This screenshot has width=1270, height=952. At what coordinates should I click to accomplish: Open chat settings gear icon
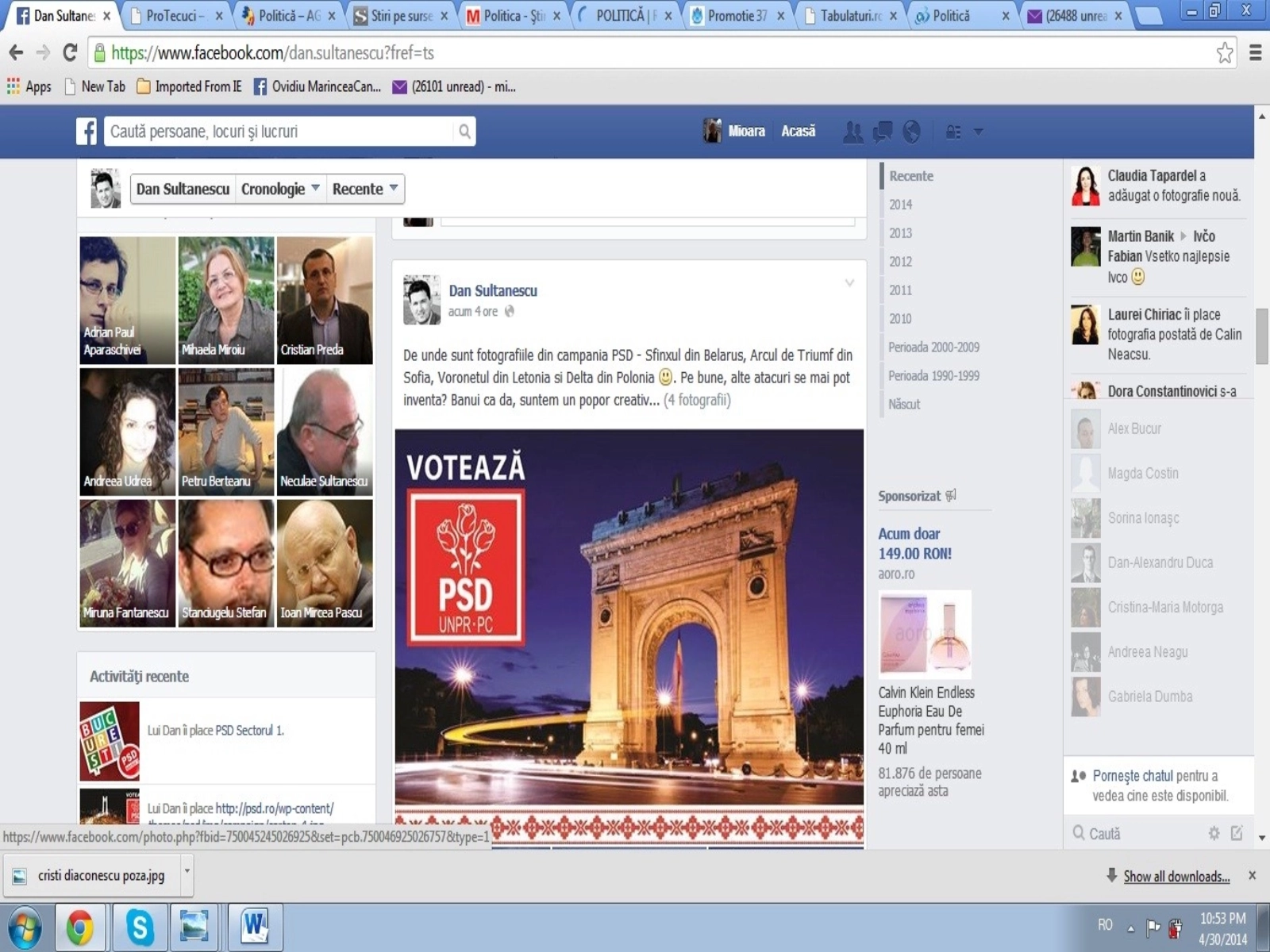tap(1214, 833)
